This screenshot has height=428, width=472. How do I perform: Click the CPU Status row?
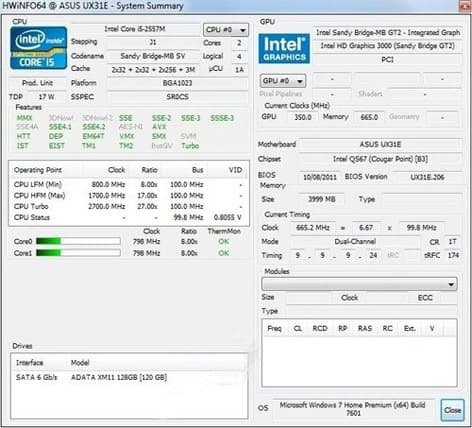point(128,217)
